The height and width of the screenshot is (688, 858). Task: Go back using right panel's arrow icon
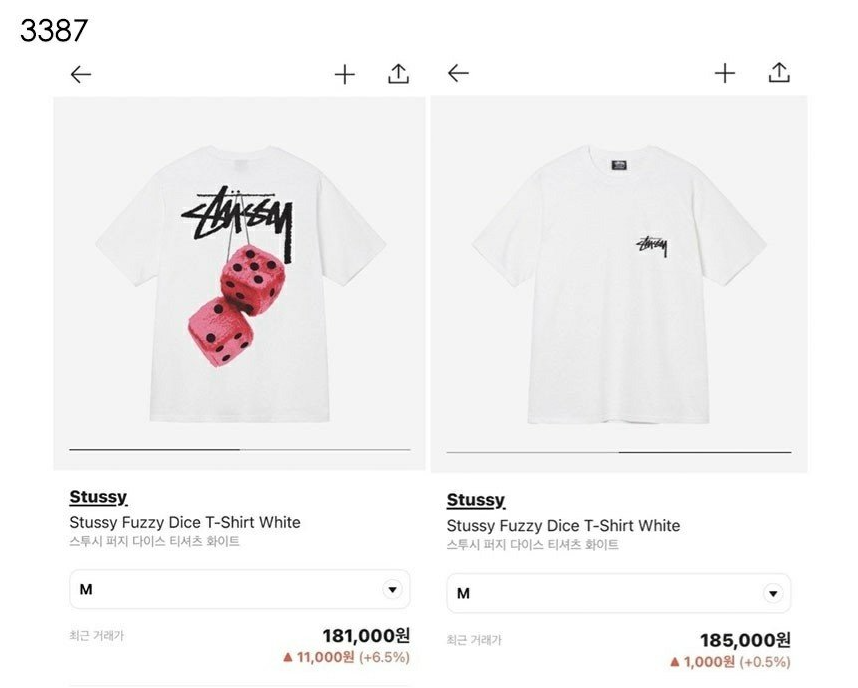(458, 73)
